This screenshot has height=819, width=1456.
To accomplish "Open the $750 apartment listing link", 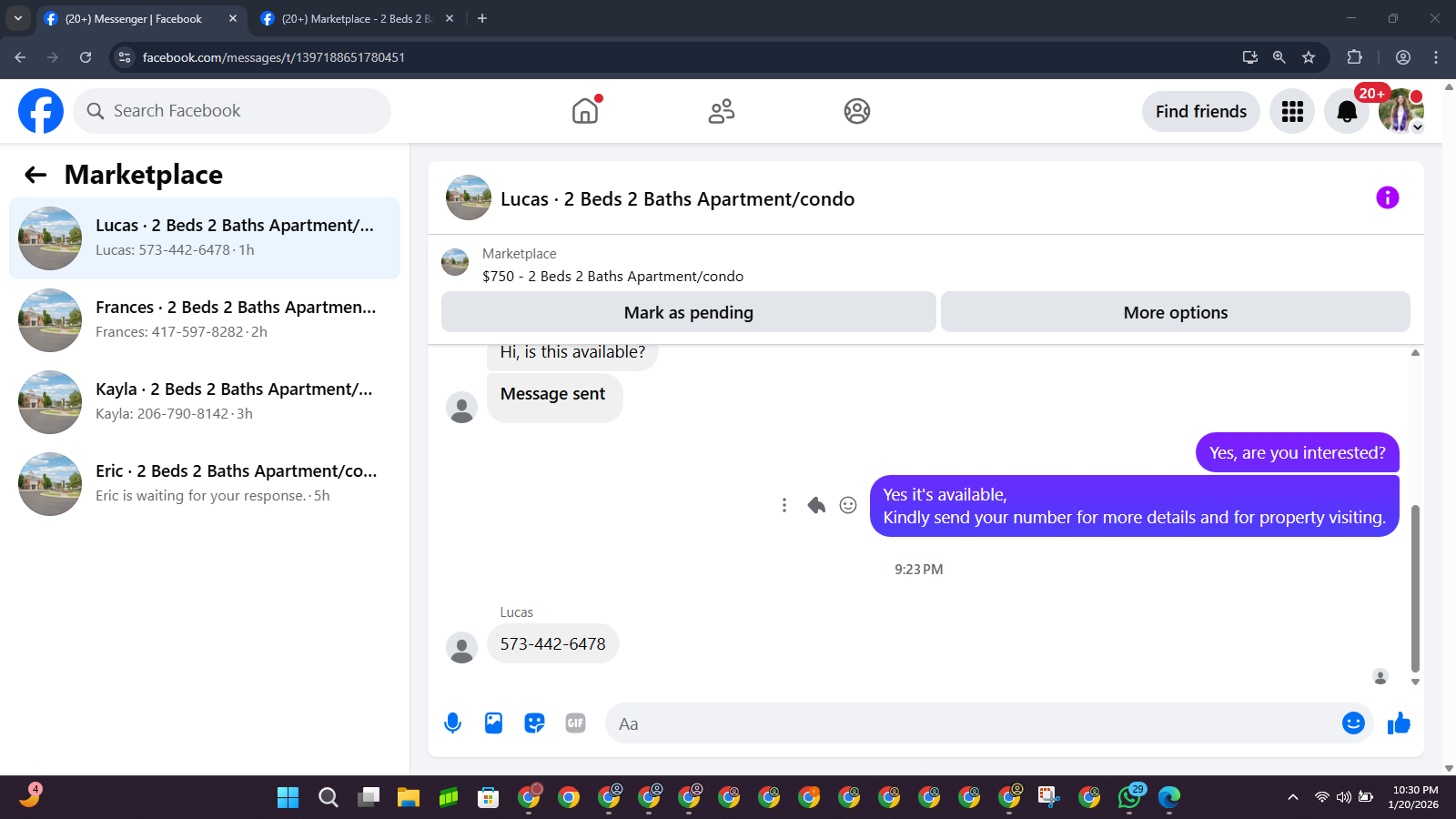I will click(612, 276).
